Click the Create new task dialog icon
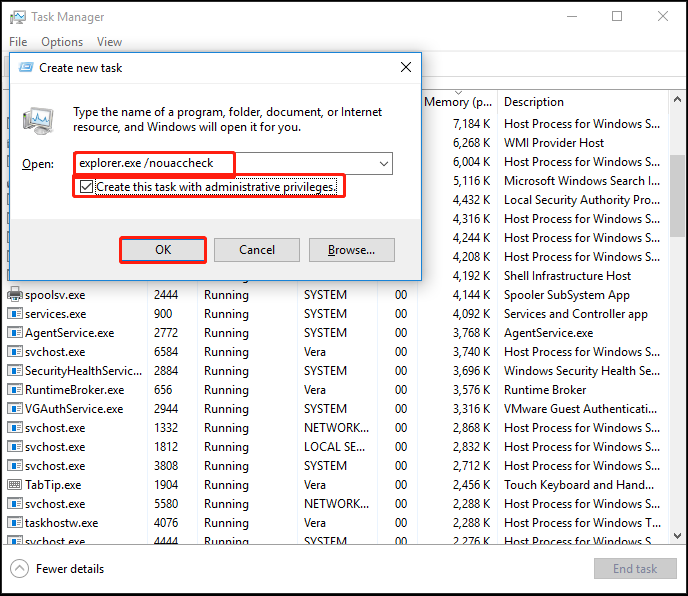 (26, 68)
